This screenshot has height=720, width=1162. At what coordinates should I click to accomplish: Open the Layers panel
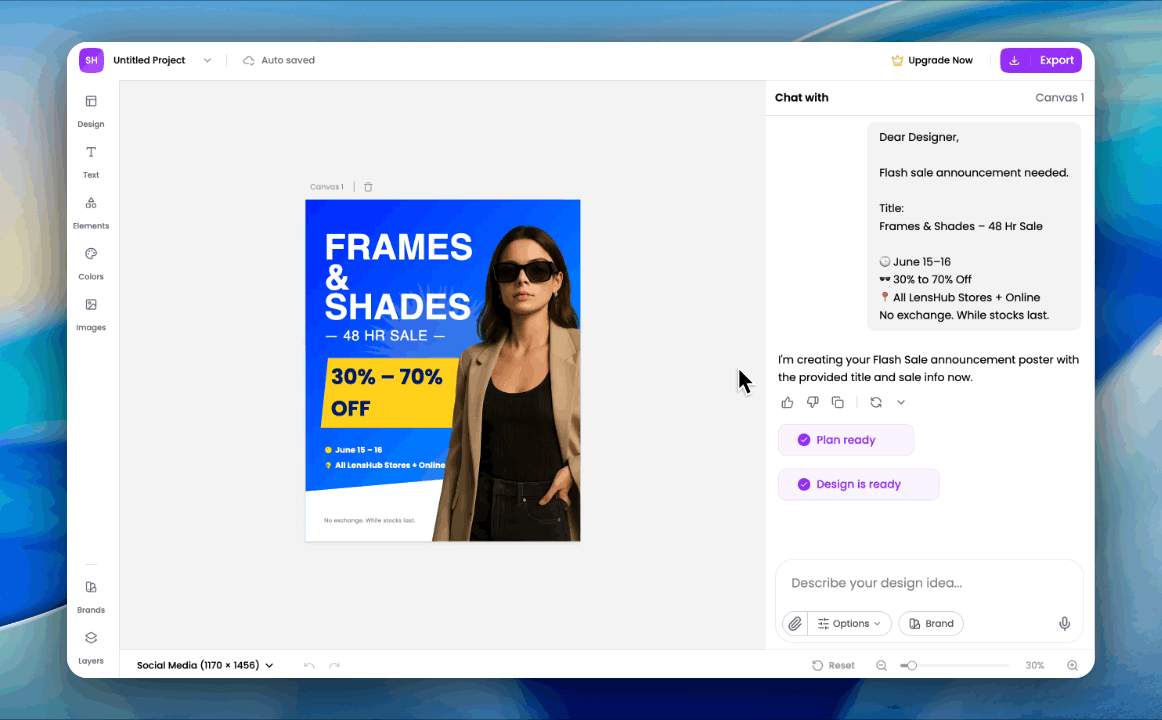(x=91, y=646)
